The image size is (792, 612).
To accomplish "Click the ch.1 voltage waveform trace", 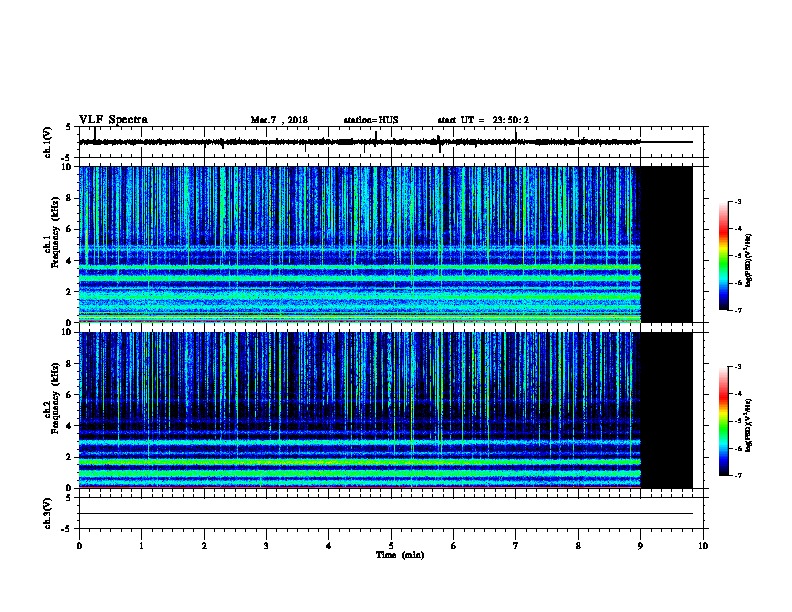I will (x=360, y=142).
